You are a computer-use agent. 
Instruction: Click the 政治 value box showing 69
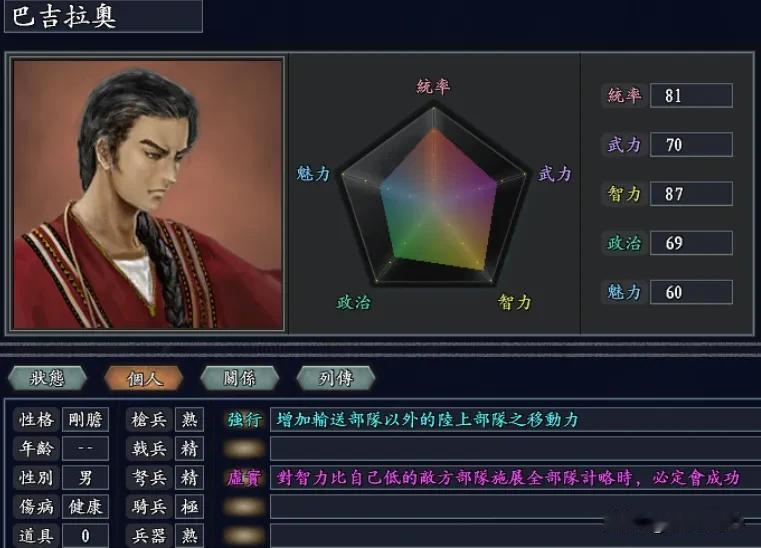[x=691, y=243]
